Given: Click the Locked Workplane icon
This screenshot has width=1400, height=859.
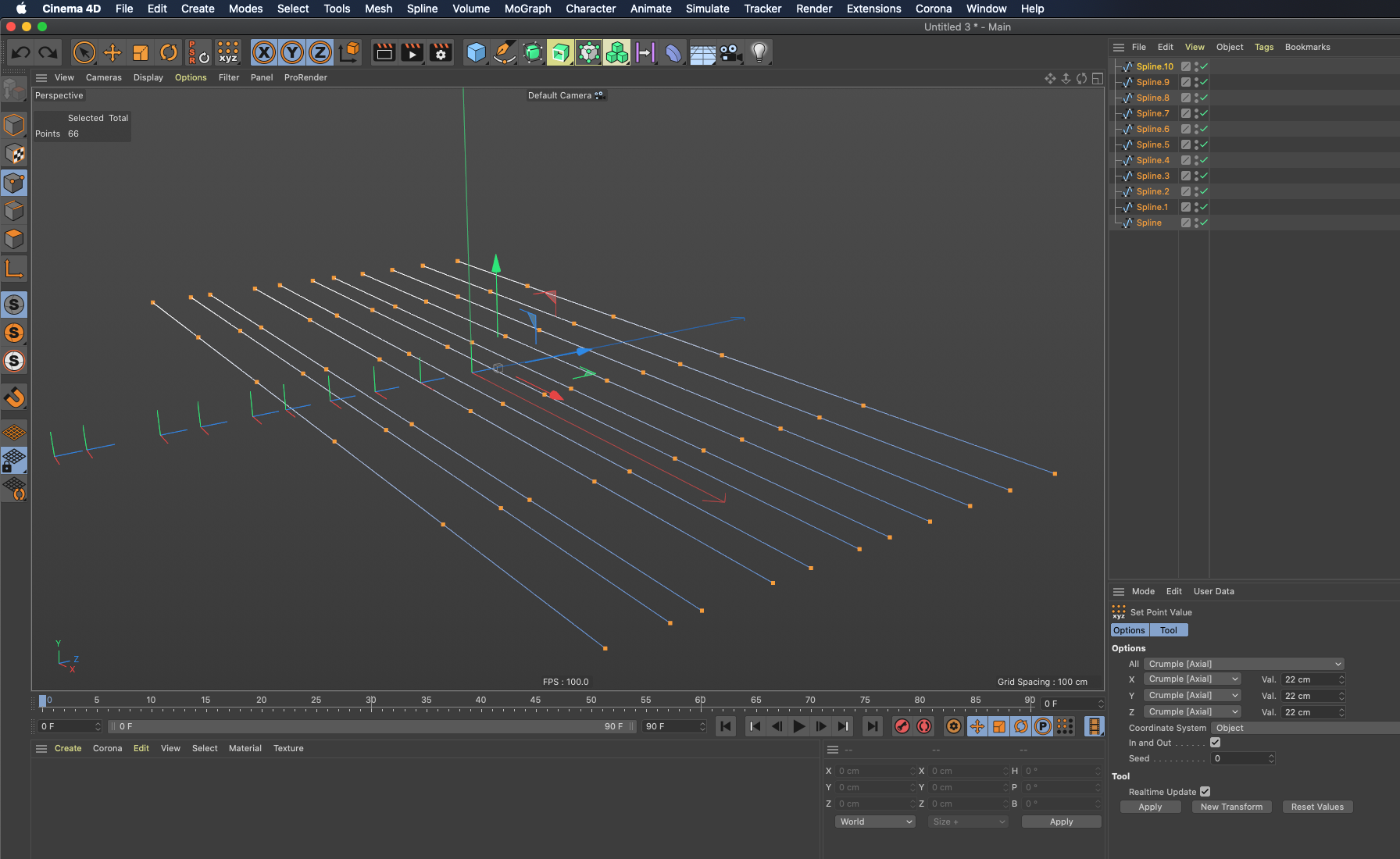Looking at the screenshot, I should [14, 460].
